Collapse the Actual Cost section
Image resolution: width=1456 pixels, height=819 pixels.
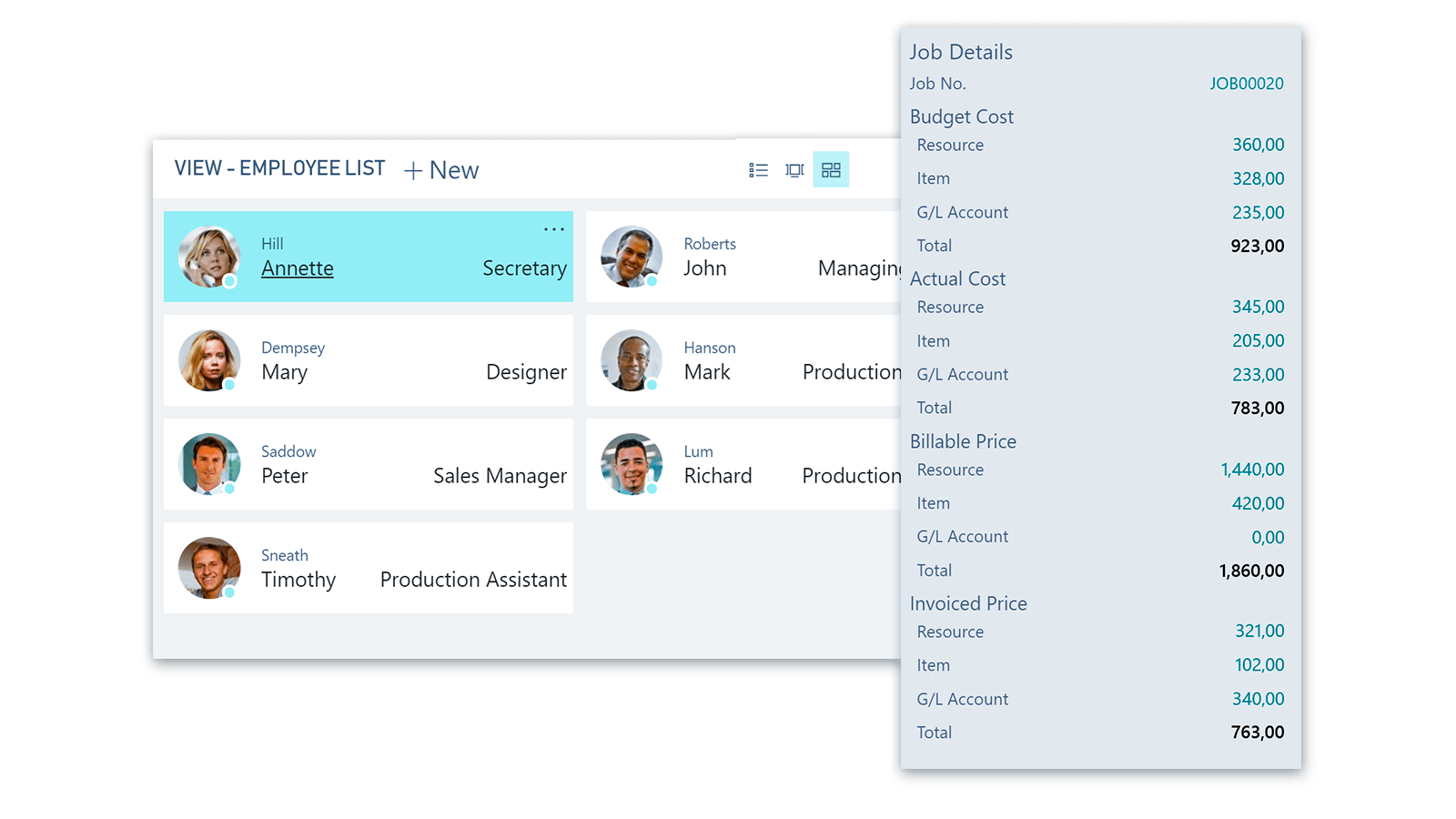(x=957, y=278)
